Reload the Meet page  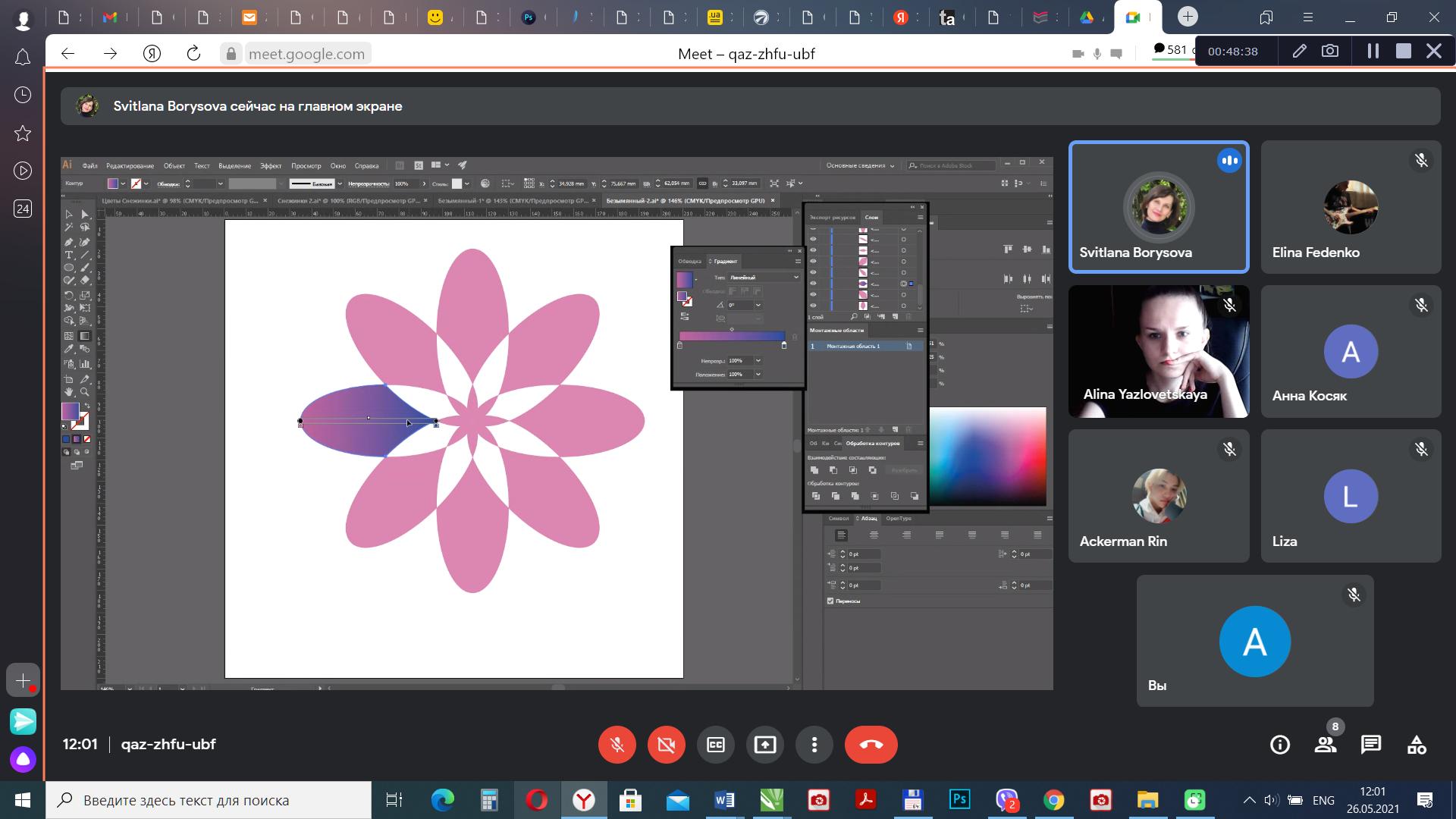click(x=193, y=53)
